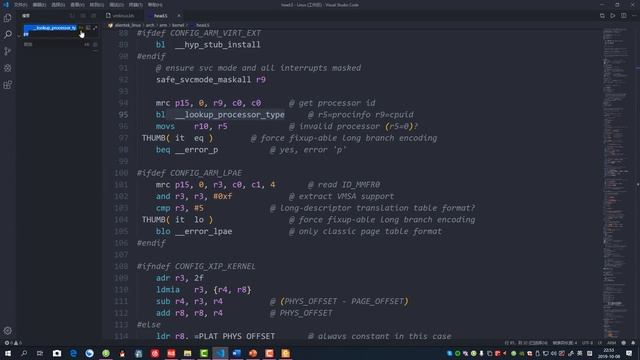Close the head.S editor tab
The width and height of the screenshot is (640, 360).
[x=179, y=16]
